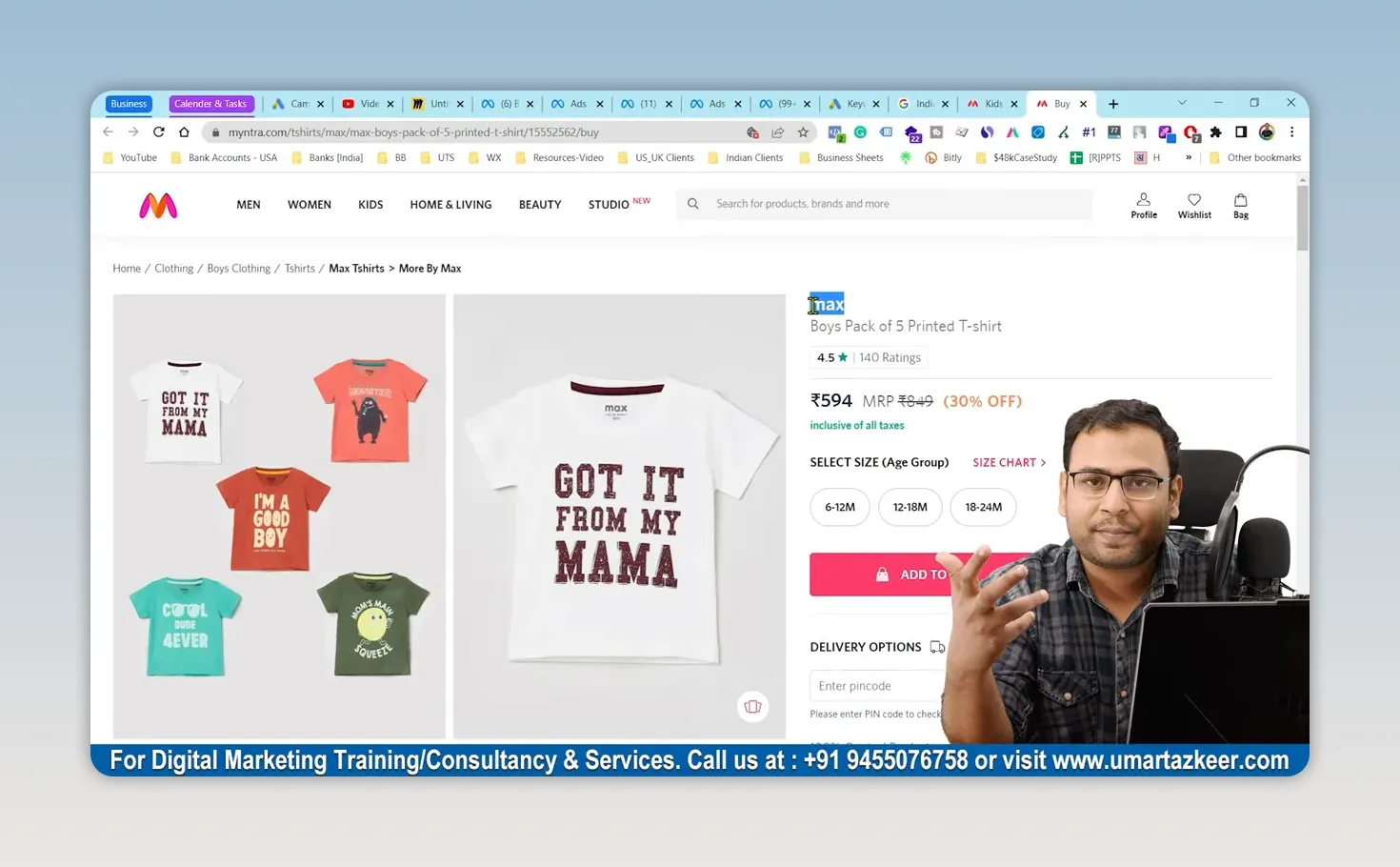Image resolution: width=1400 pixels, height=867 pixels.
Task: Open the five t-shirt pack thumbnail
Action: click(279, 516)
